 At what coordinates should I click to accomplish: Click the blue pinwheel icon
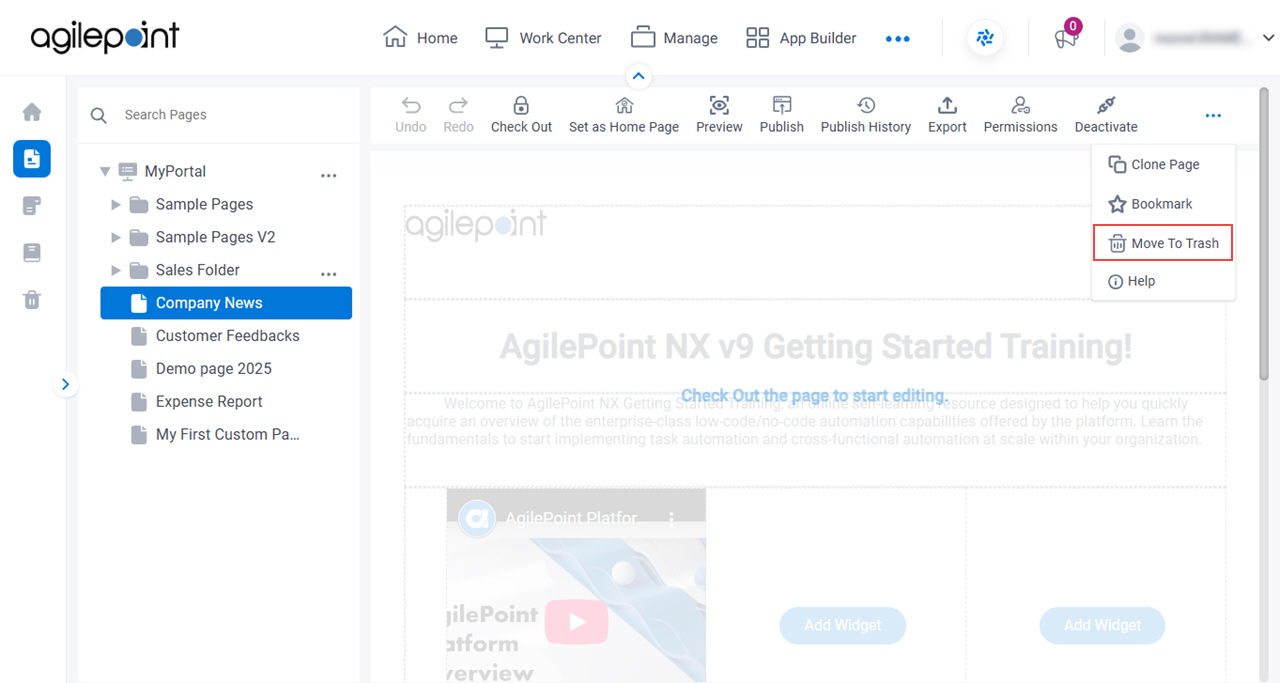coord(985,39)
